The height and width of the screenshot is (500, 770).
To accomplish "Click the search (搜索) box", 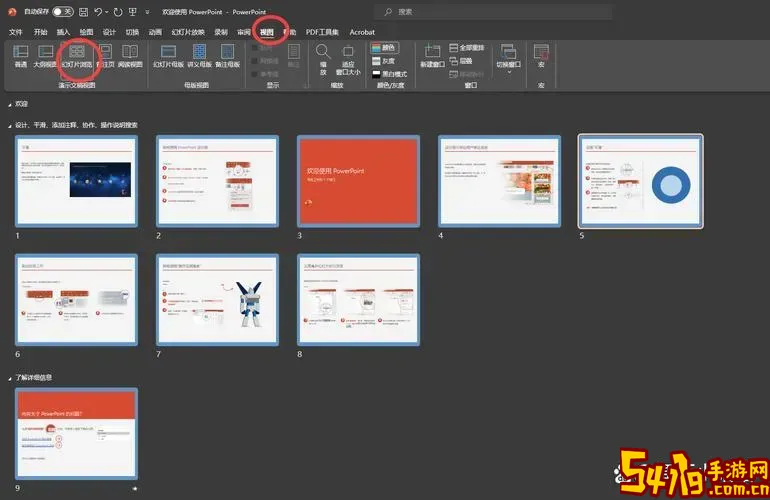I will point(494,12).
